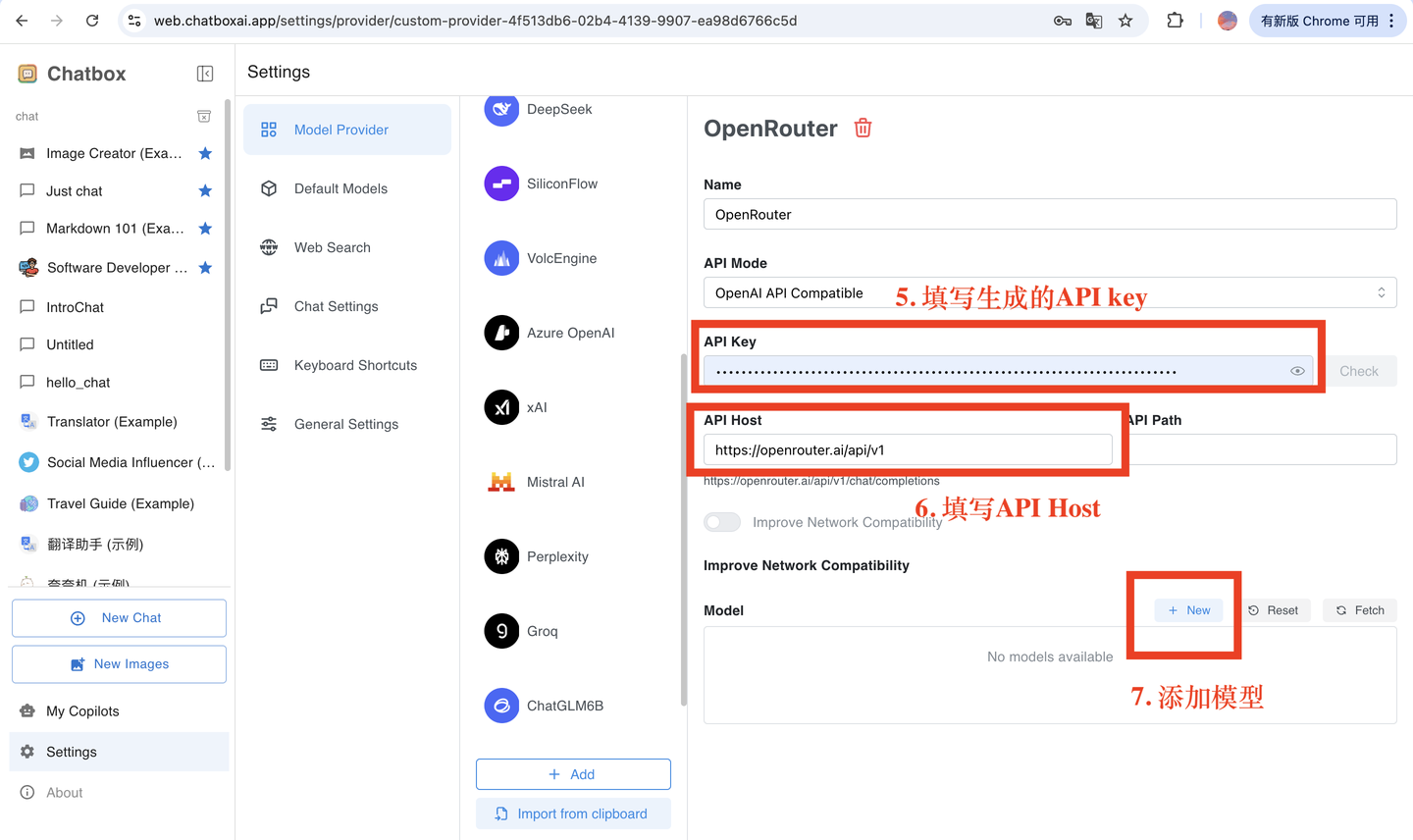Add a new model with the New button
This screenshot has height=840, width=1413.
tap(1188, 609)
